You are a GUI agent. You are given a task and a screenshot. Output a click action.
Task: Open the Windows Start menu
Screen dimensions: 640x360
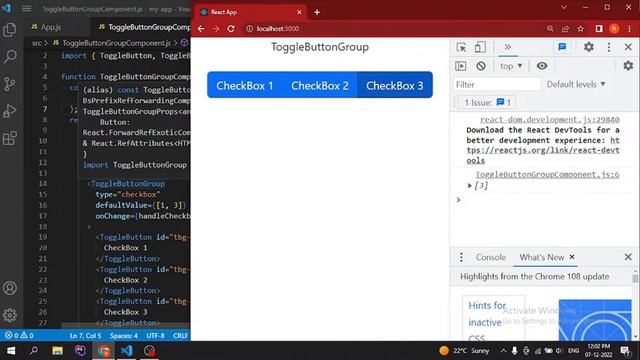click(x=11, y=351)
